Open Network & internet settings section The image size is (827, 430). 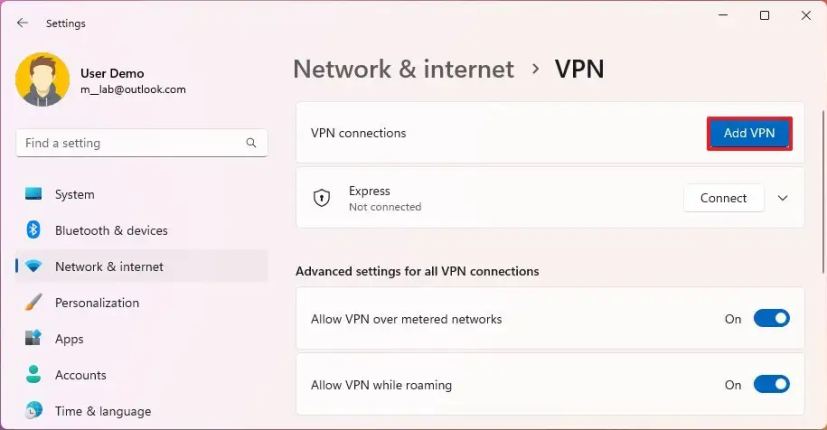coord(109,267)
